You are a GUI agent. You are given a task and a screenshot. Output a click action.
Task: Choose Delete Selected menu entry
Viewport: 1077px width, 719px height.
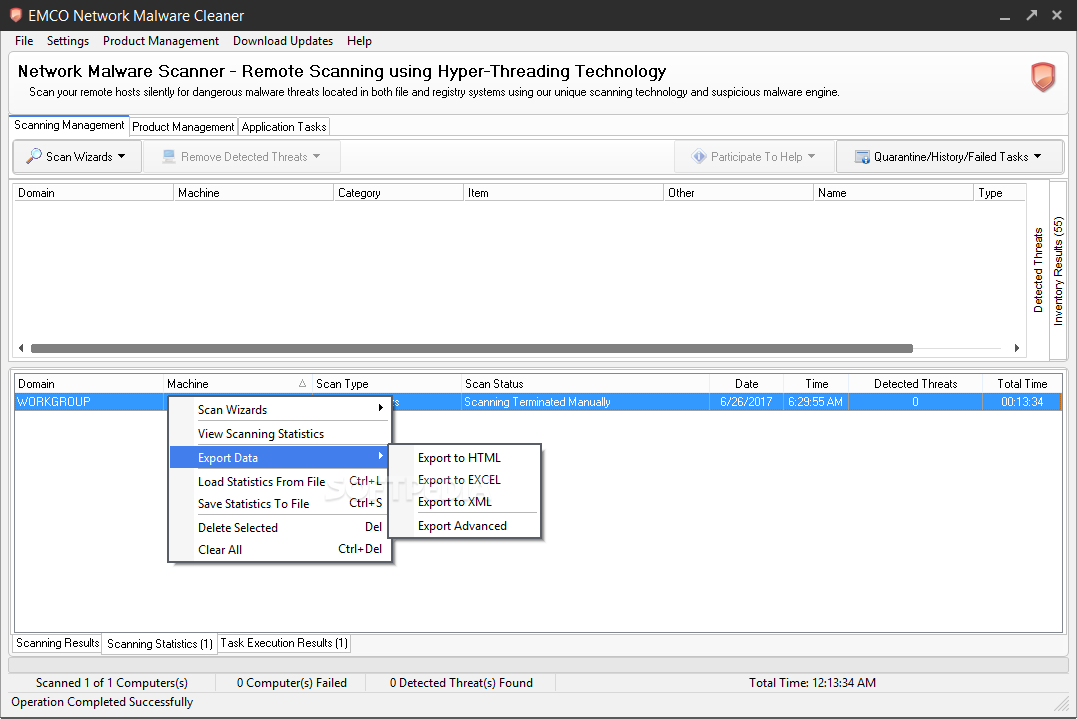click(x=280, y=527)
